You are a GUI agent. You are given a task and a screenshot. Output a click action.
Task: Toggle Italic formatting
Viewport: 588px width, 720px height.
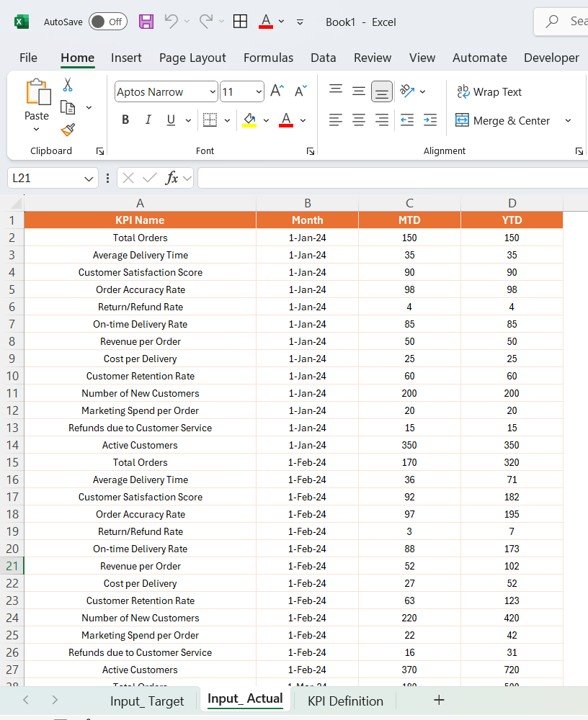coord(148,120)
